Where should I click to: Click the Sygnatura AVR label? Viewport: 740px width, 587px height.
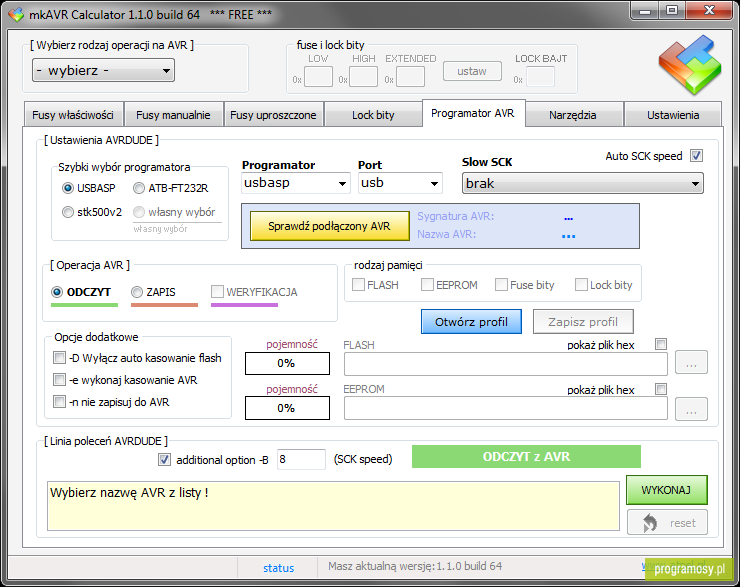click(455, 216)
